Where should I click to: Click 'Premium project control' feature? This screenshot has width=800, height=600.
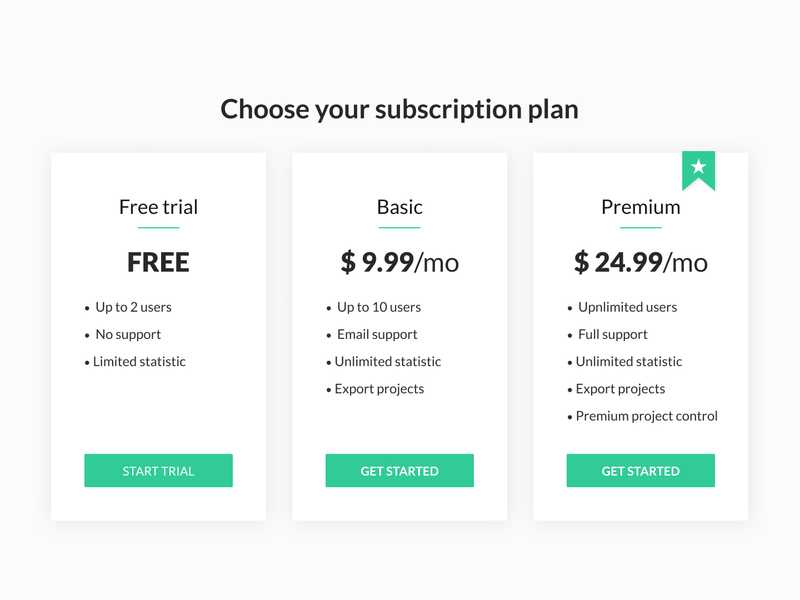tap(646, 416)
